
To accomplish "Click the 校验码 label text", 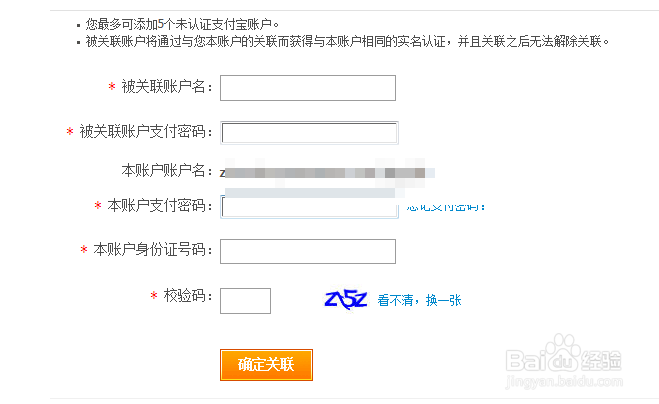I will pyautogui.click(x=187, y=296).
